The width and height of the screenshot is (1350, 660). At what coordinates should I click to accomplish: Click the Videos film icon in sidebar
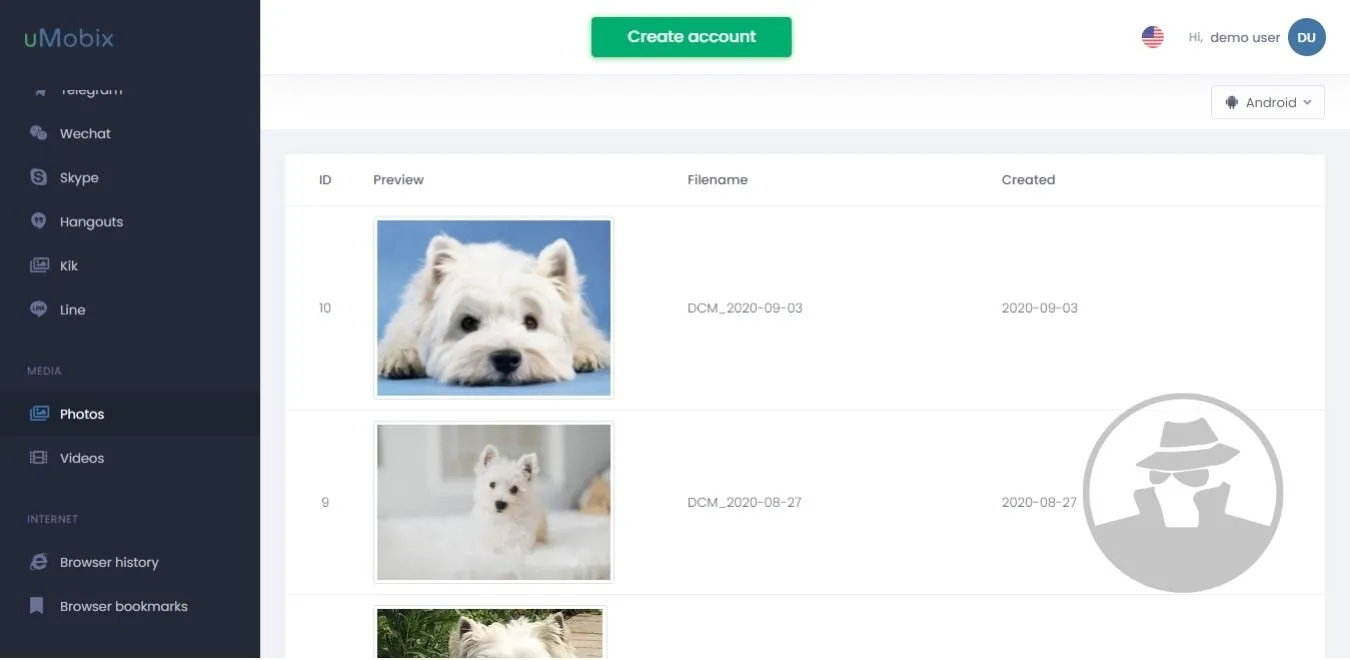pyautogui.click(x=38, y=457)
